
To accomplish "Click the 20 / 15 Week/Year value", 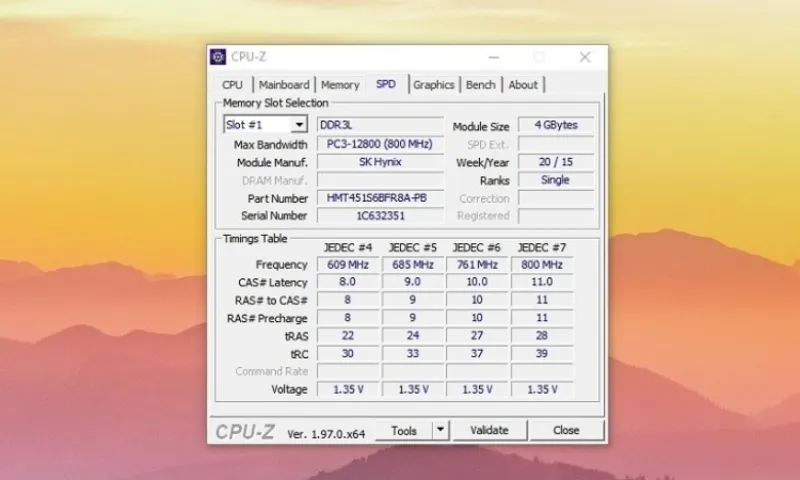I will (556, 162).
